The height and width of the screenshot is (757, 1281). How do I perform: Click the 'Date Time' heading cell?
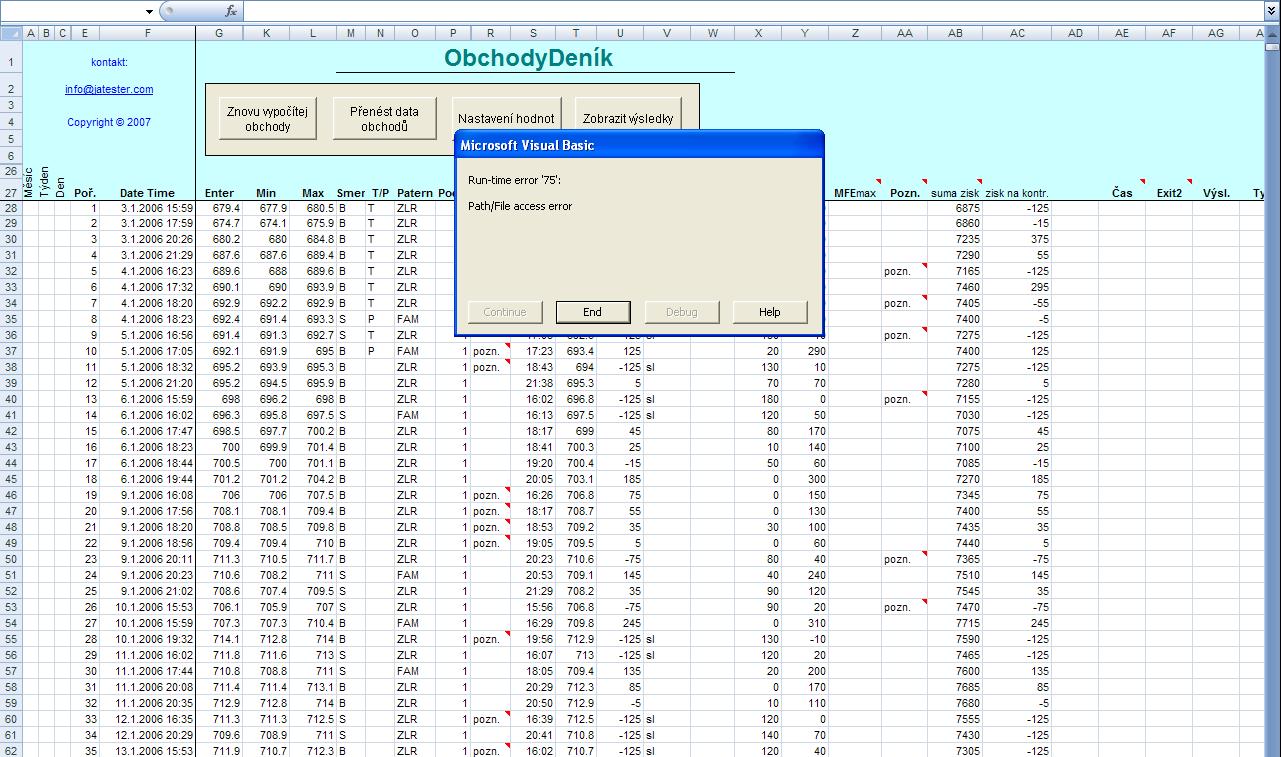click(147, 193)
